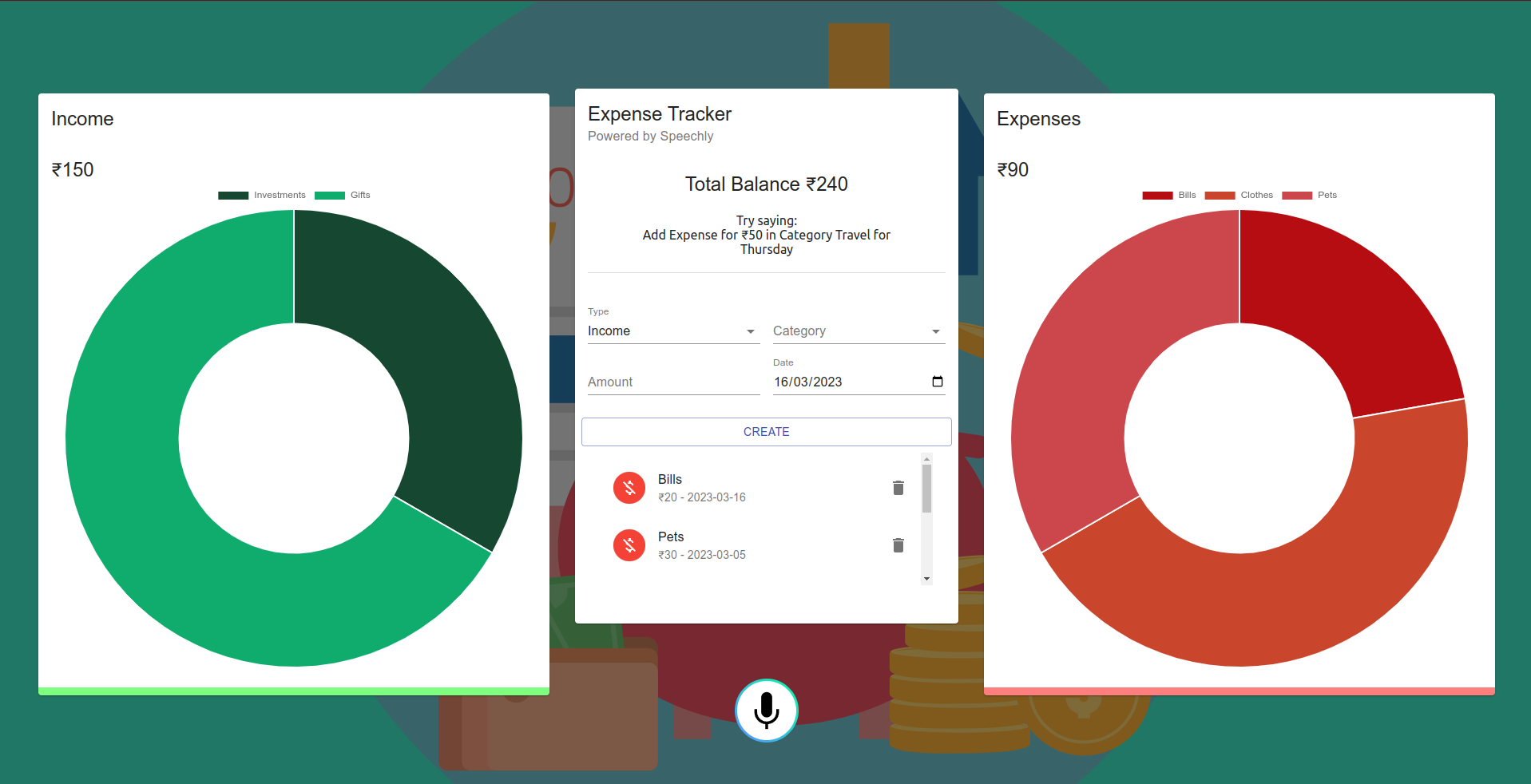This screenshot has width=1531, height=784.
Task: Toggle the Bills legend in Expenses chart
Action: click(x=1169, y=195)
